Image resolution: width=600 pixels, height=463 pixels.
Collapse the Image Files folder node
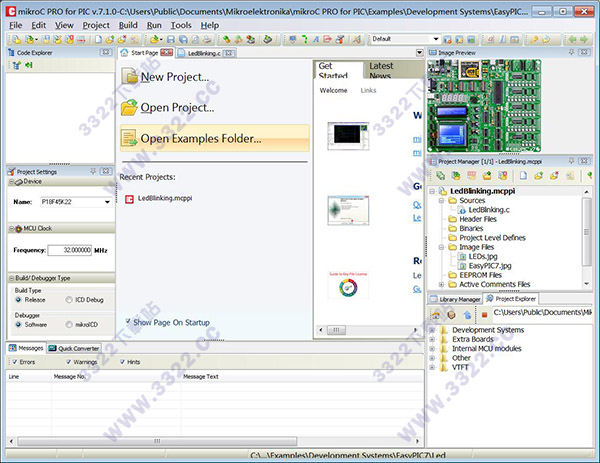pyautogui.click(x=441, y=247)
